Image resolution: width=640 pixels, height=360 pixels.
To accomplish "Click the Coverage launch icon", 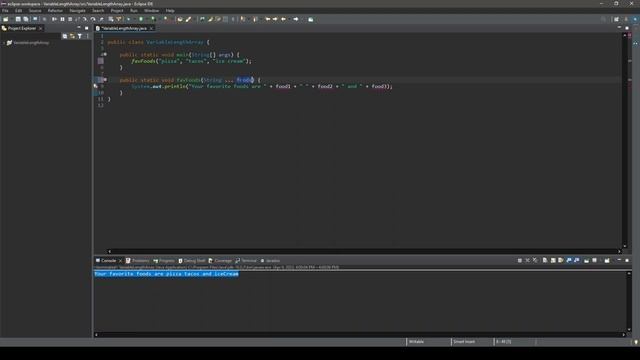I will (x=153, y=19).
